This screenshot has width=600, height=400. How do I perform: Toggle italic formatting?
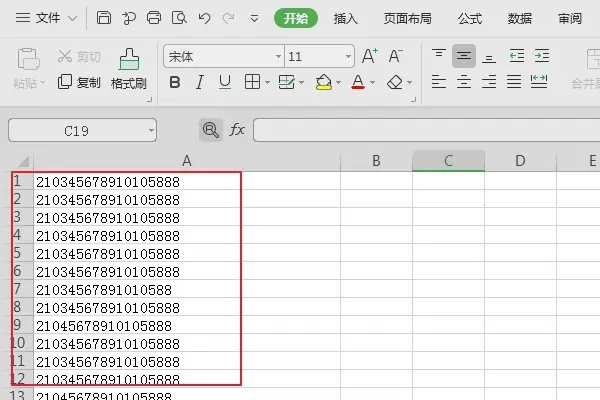coord(200,82)
